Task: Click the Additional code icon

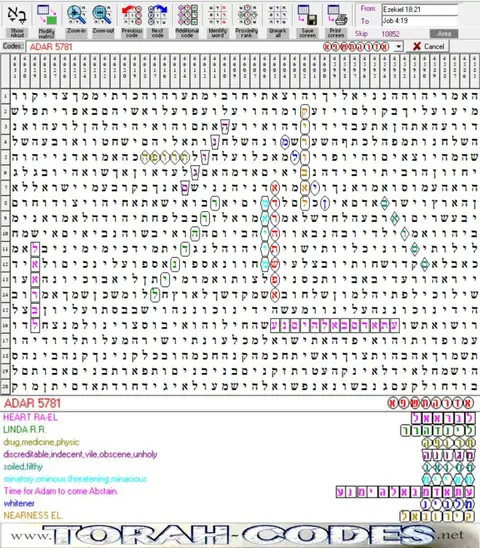Action: click(187, 15)
